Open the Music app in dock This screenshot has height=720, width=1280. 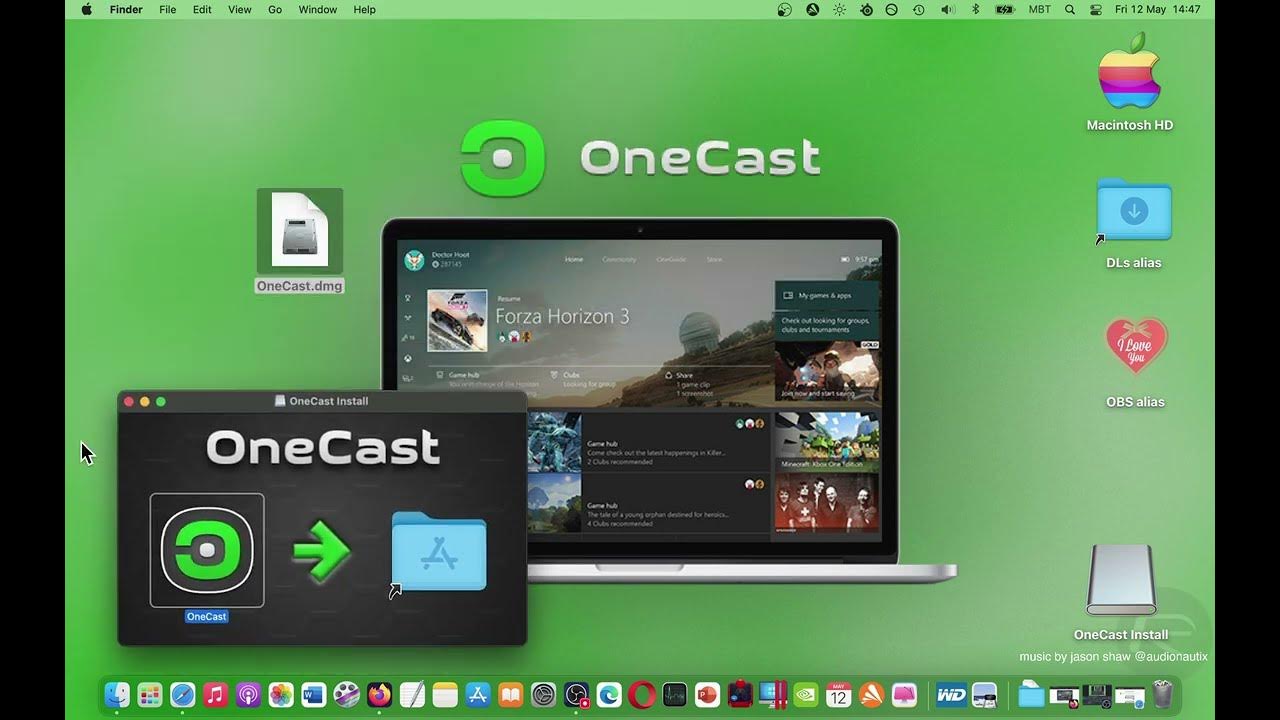215,694
